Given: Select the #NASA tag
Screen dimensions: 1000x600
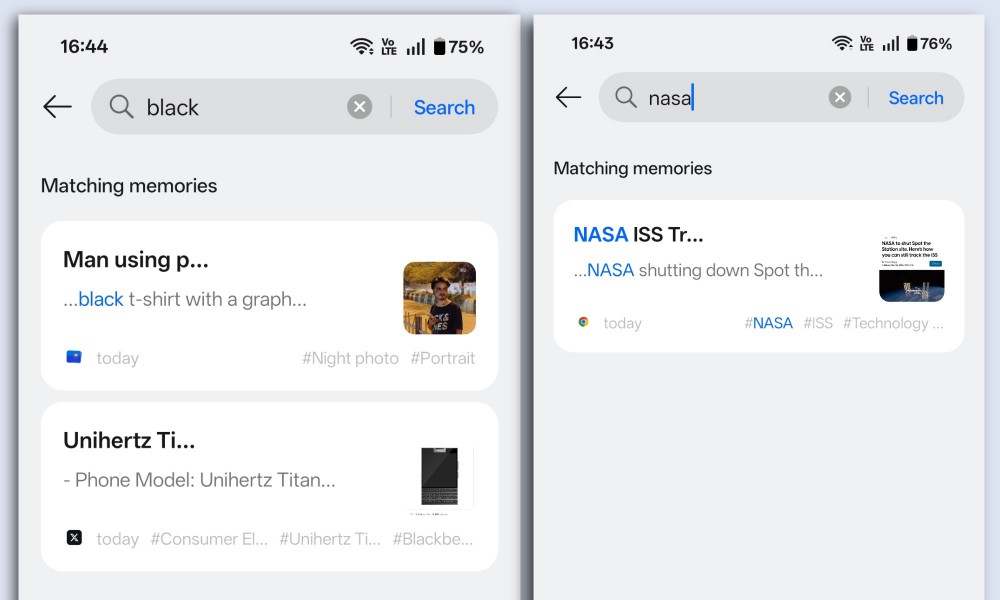Looking at the screenshot, I should pyautogui.click(x=768, y=323).
